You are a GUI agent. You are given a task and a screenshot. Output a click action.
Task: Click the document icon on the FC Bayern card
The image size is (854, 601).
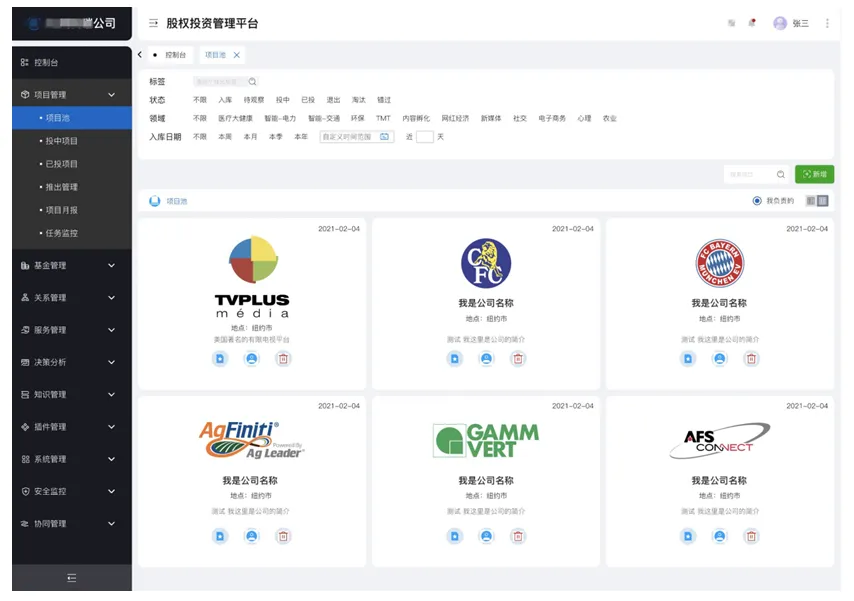(688, 359)
